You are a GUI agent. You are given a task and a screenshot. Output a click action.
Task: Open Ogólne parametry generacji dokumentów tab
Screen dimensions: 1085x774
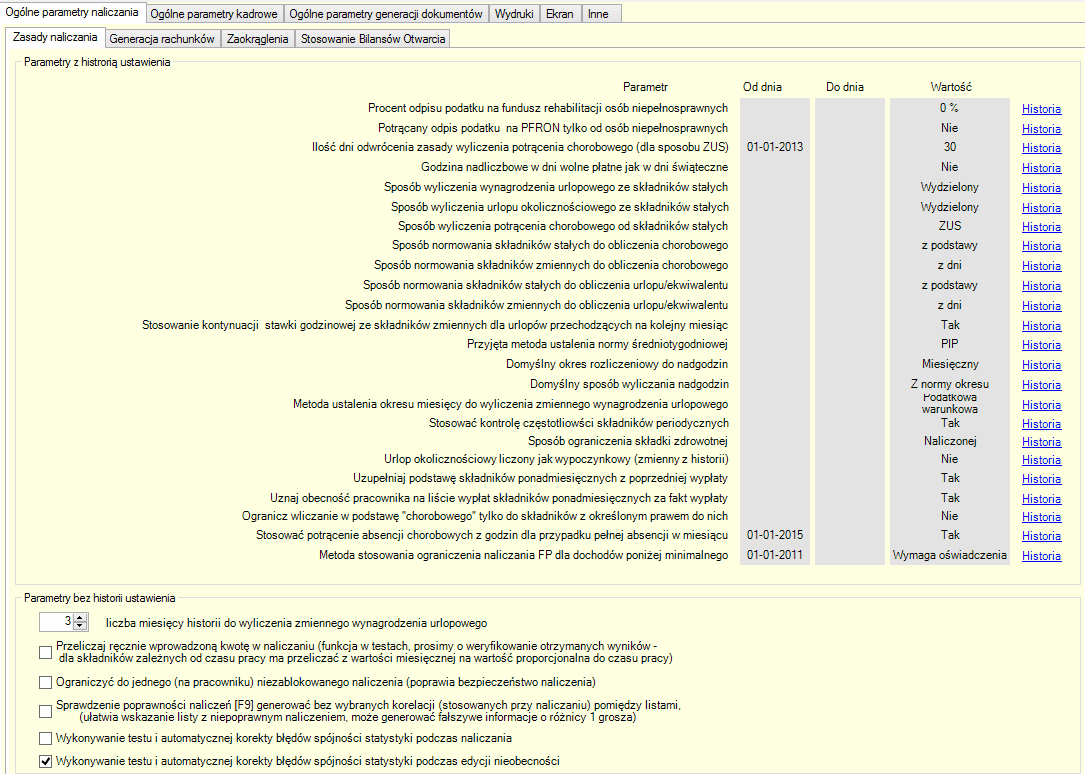(x=385, y=14)
